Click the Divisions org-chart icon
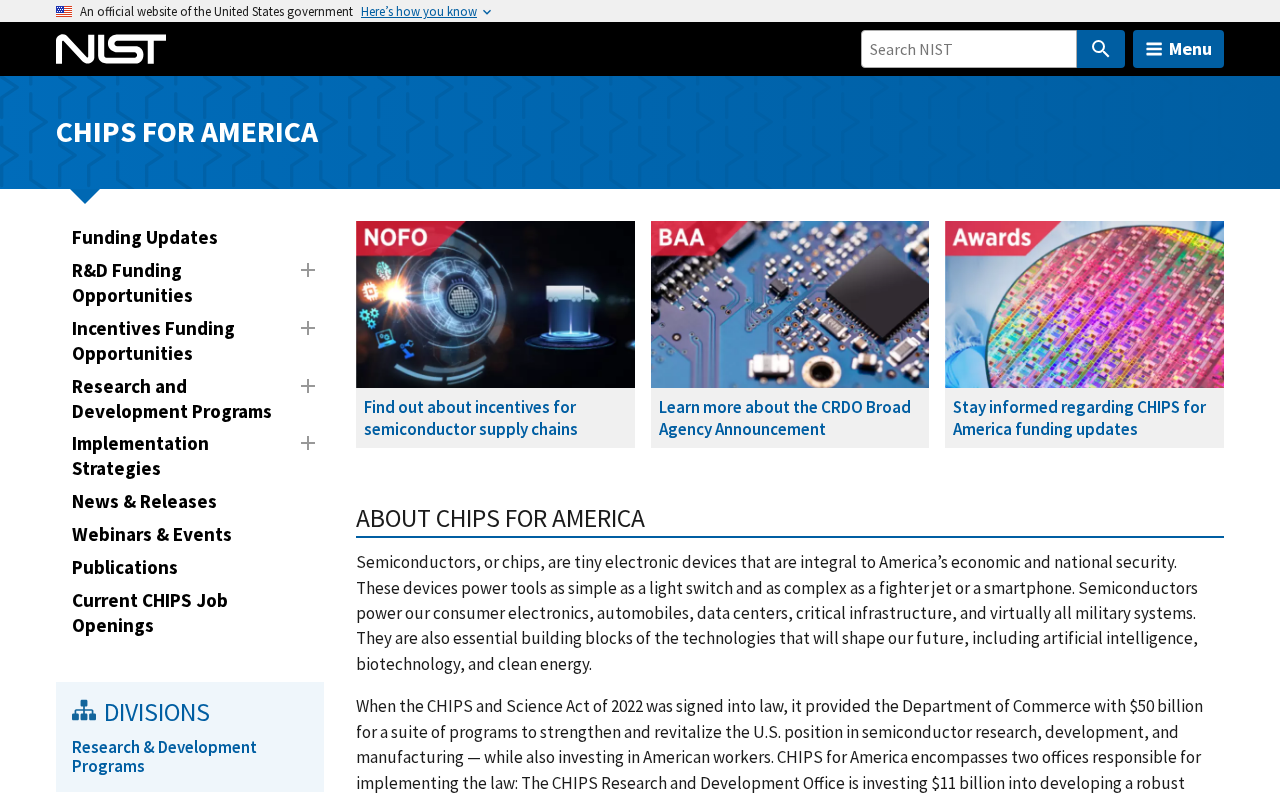This screenshot has height=800, width=1280. point(84,711)
